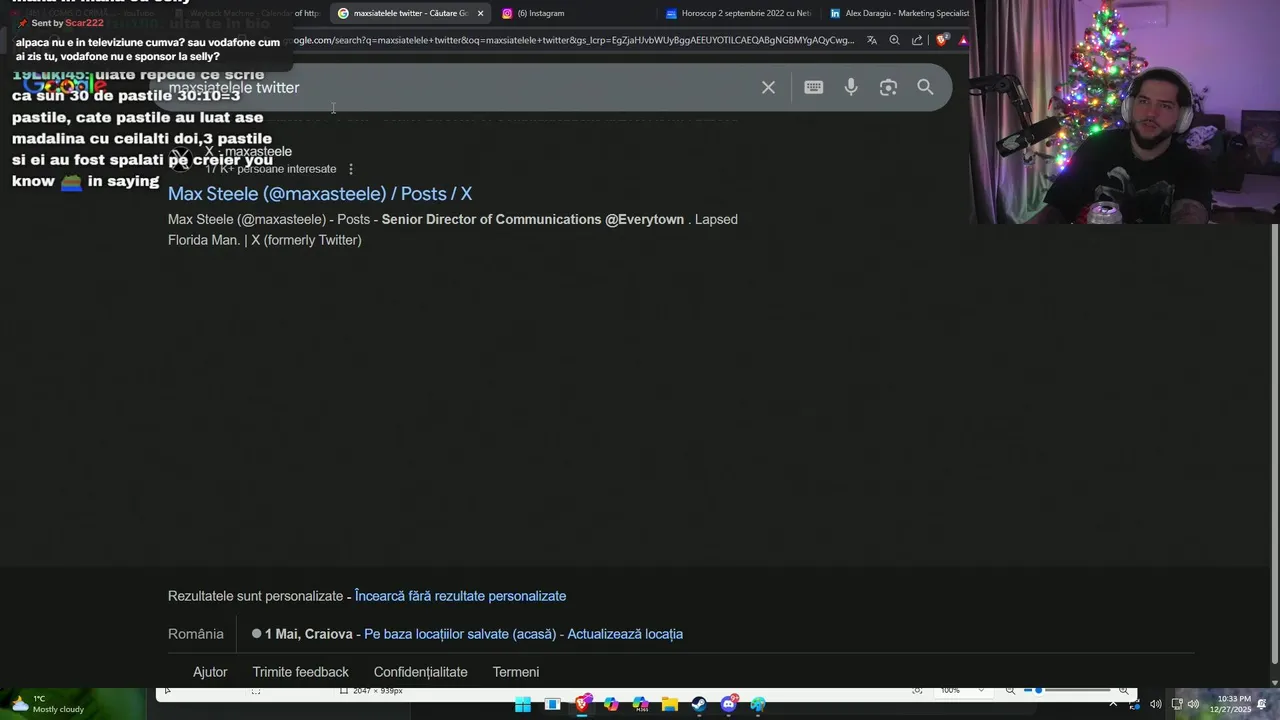1280x720 pixels.
Task: Click Actualizează locația link
Action: [625, 634]
